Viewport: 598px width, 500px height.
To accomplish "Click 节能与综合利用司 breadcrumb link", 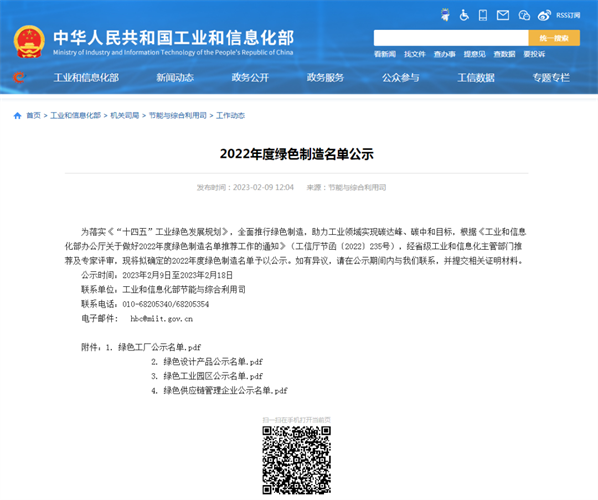I will (x=177, y=116).
